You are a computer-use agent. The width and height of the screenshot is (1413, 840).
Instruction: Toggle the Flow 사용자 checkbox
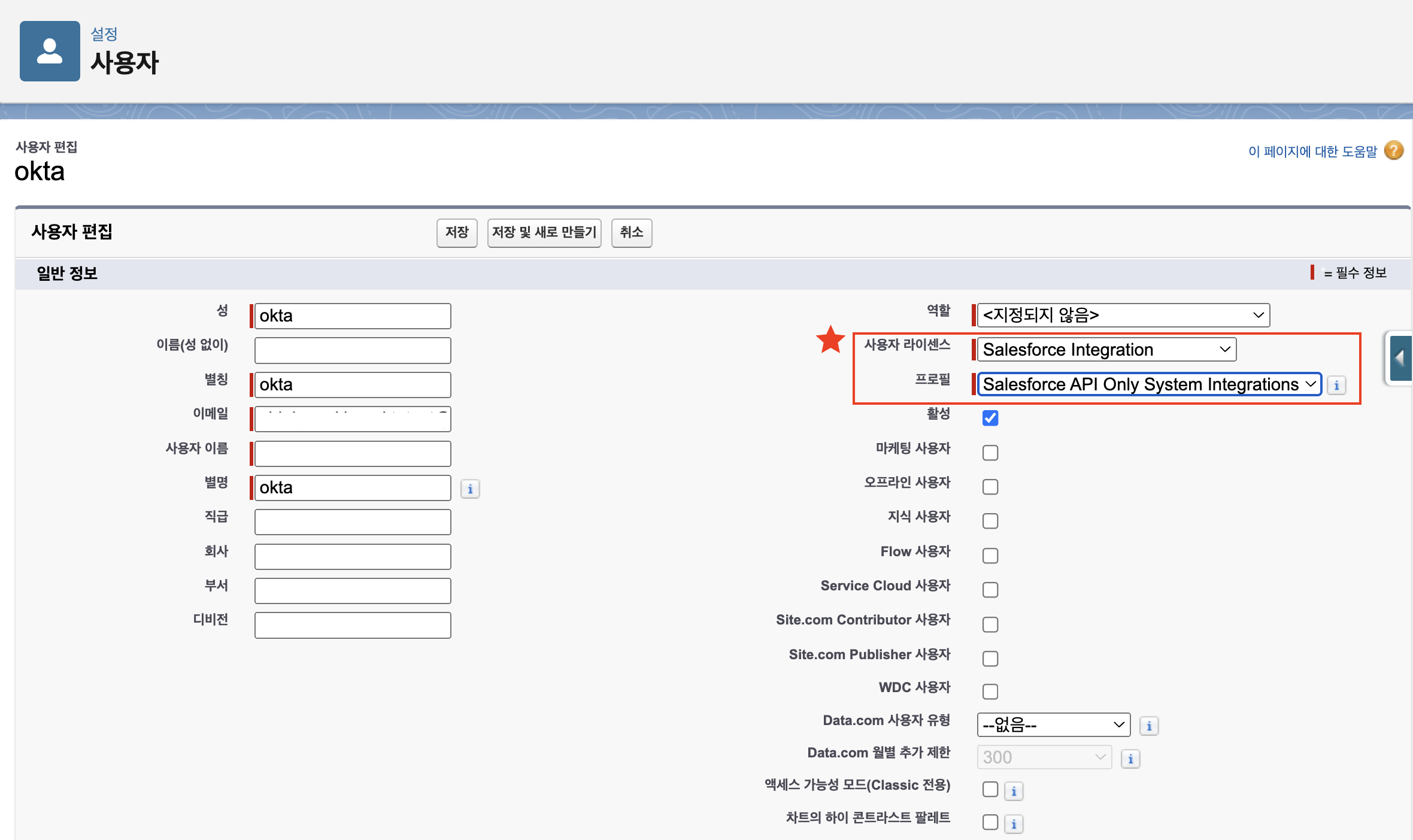click(x=990, y=556)
